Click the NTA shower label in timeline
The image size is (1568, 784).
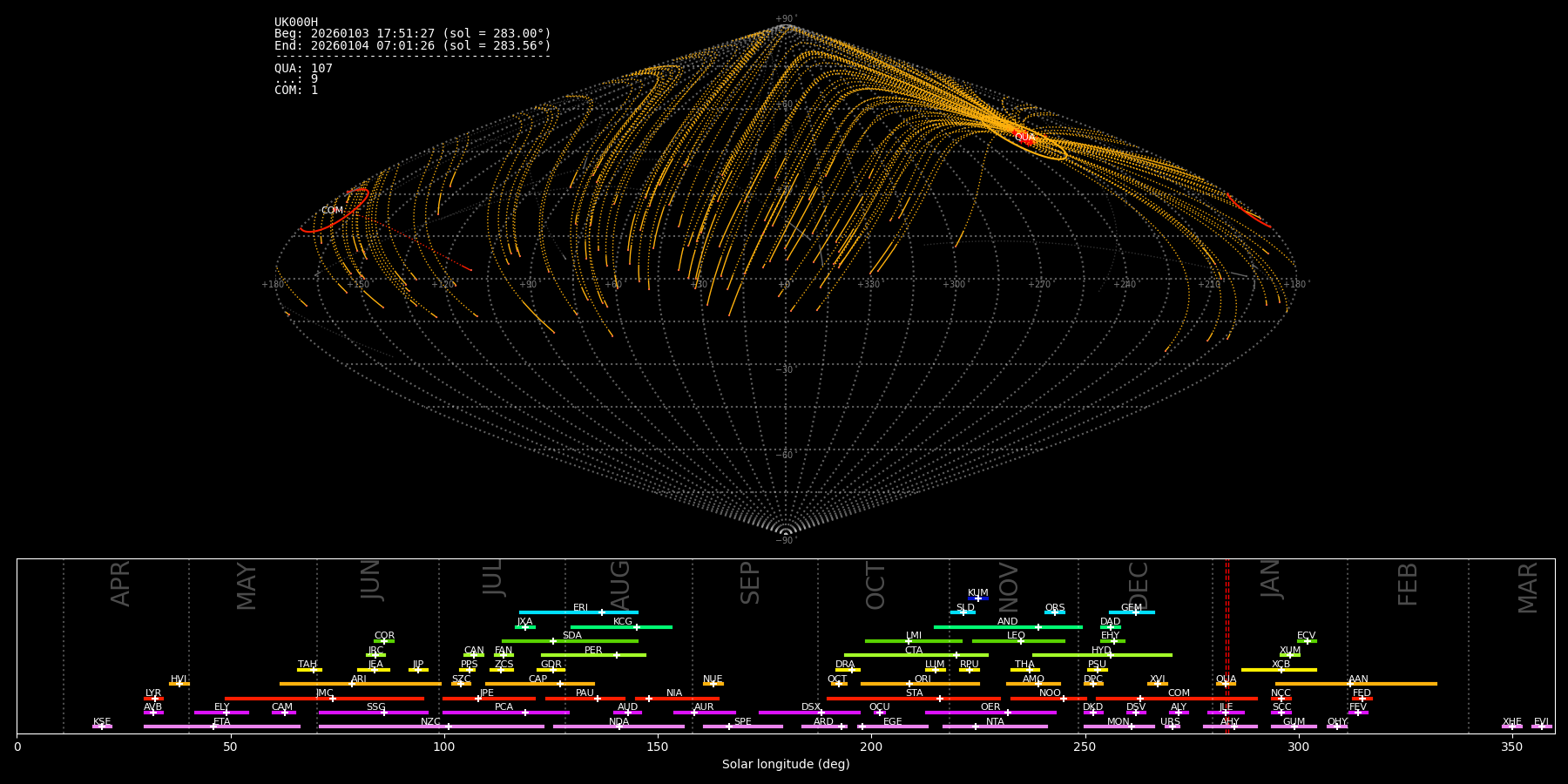995,721
